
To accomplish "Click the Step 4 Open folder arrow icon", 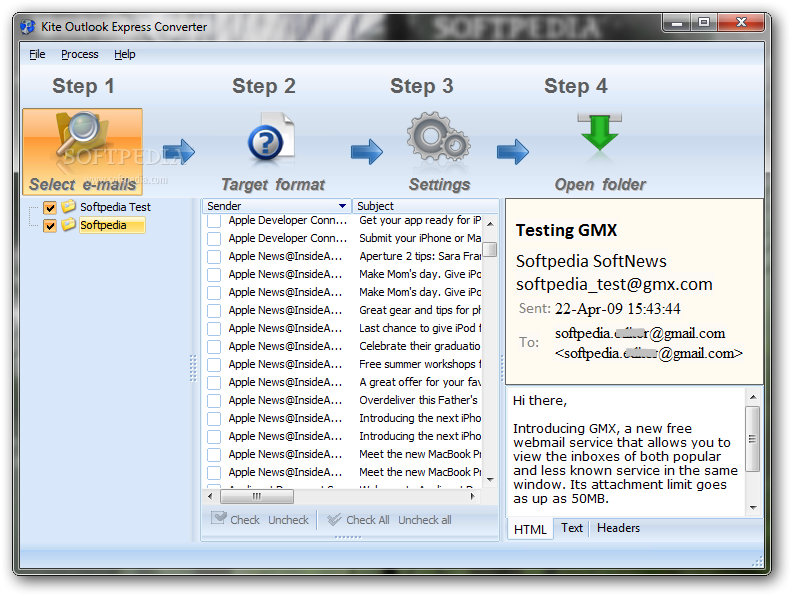I will tap(600, 131).
